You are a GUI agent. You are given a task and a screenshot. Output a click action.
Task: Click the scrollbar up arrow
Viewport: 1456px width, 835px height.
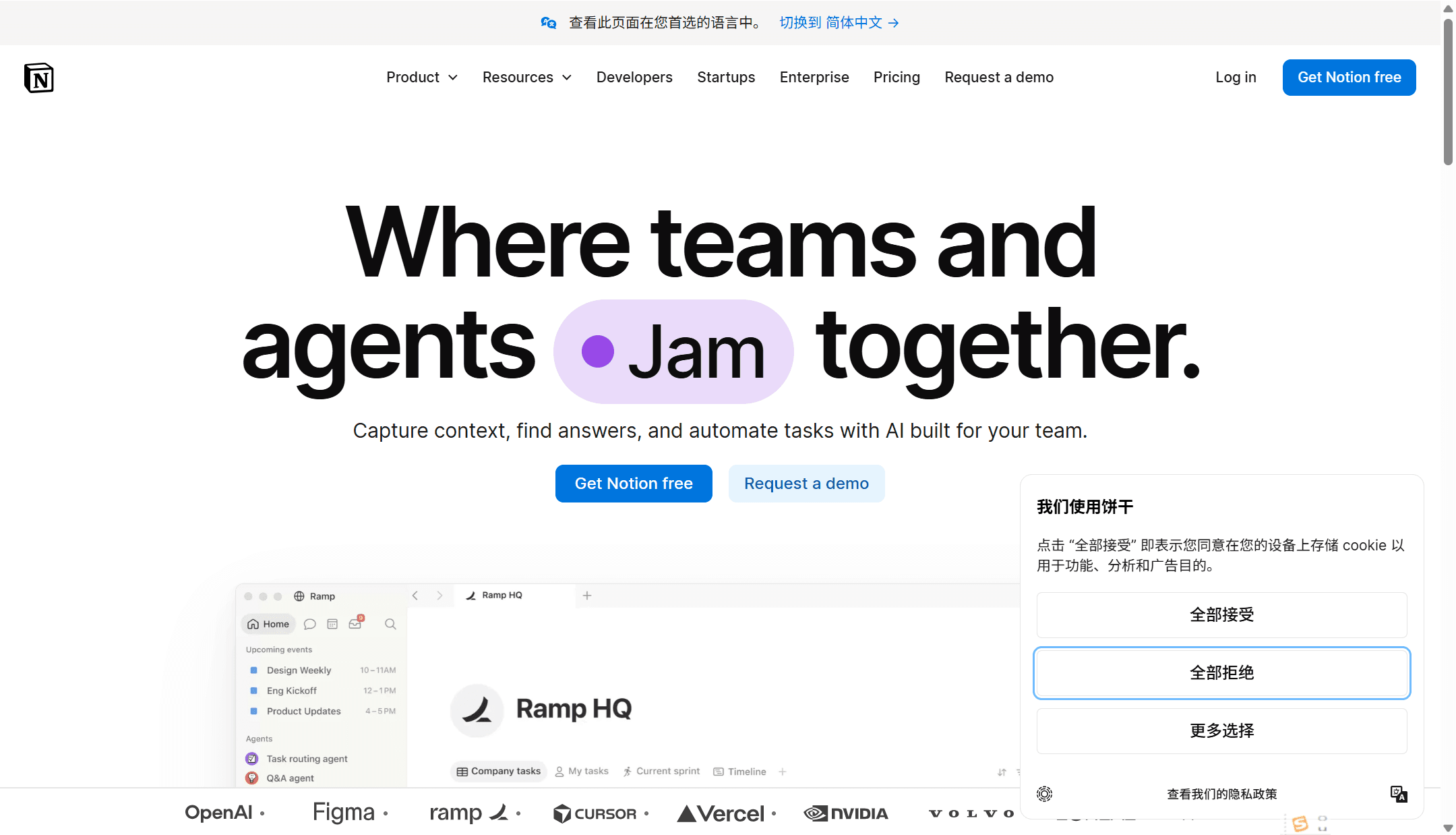1448,9
